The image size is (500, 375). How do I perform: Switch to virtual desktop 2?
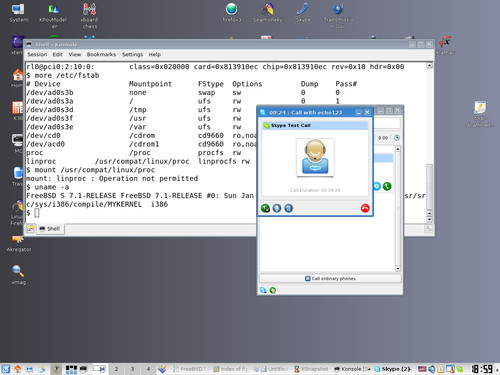[116, 369]
